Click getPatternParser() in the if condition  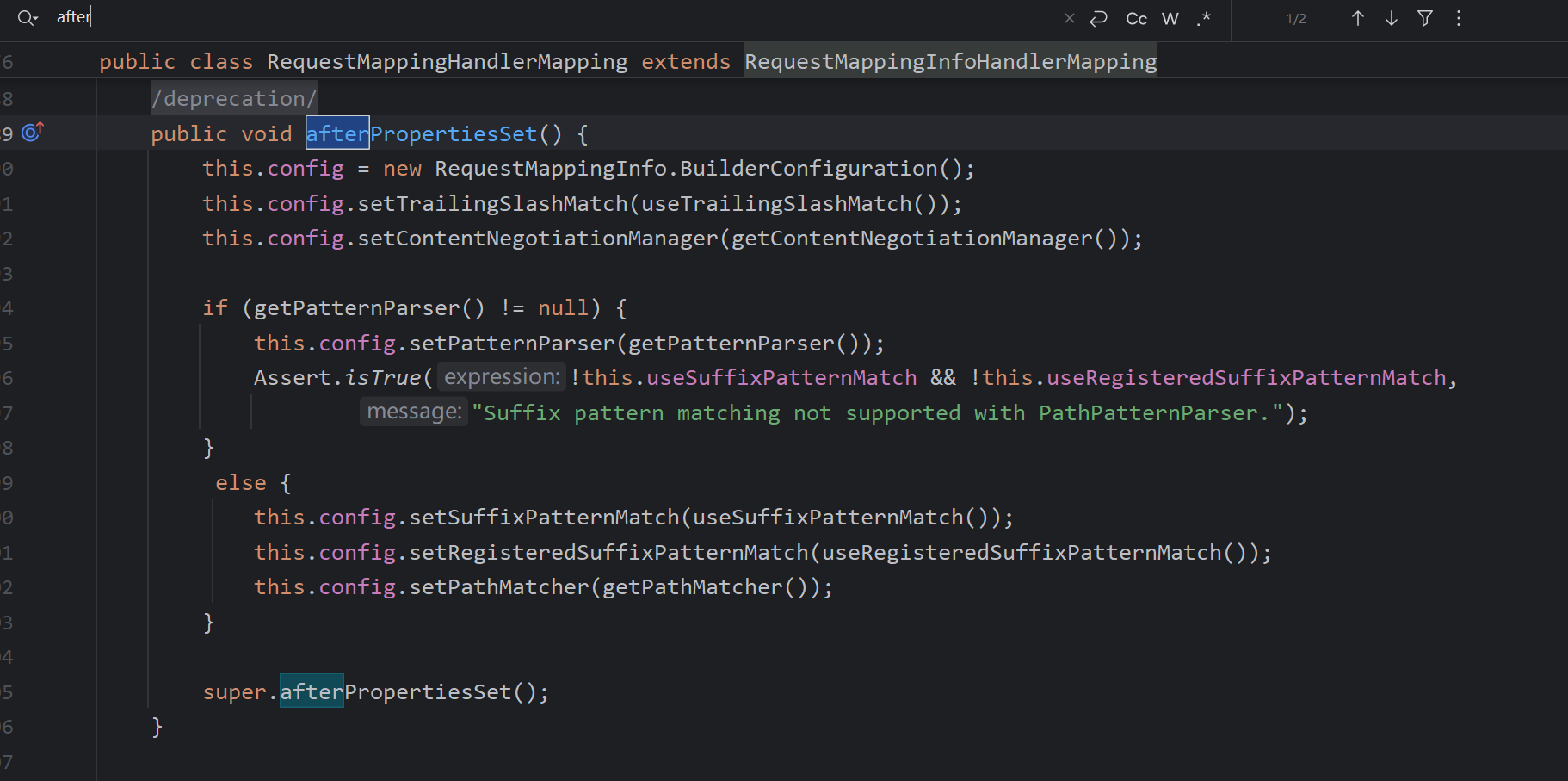370,308
